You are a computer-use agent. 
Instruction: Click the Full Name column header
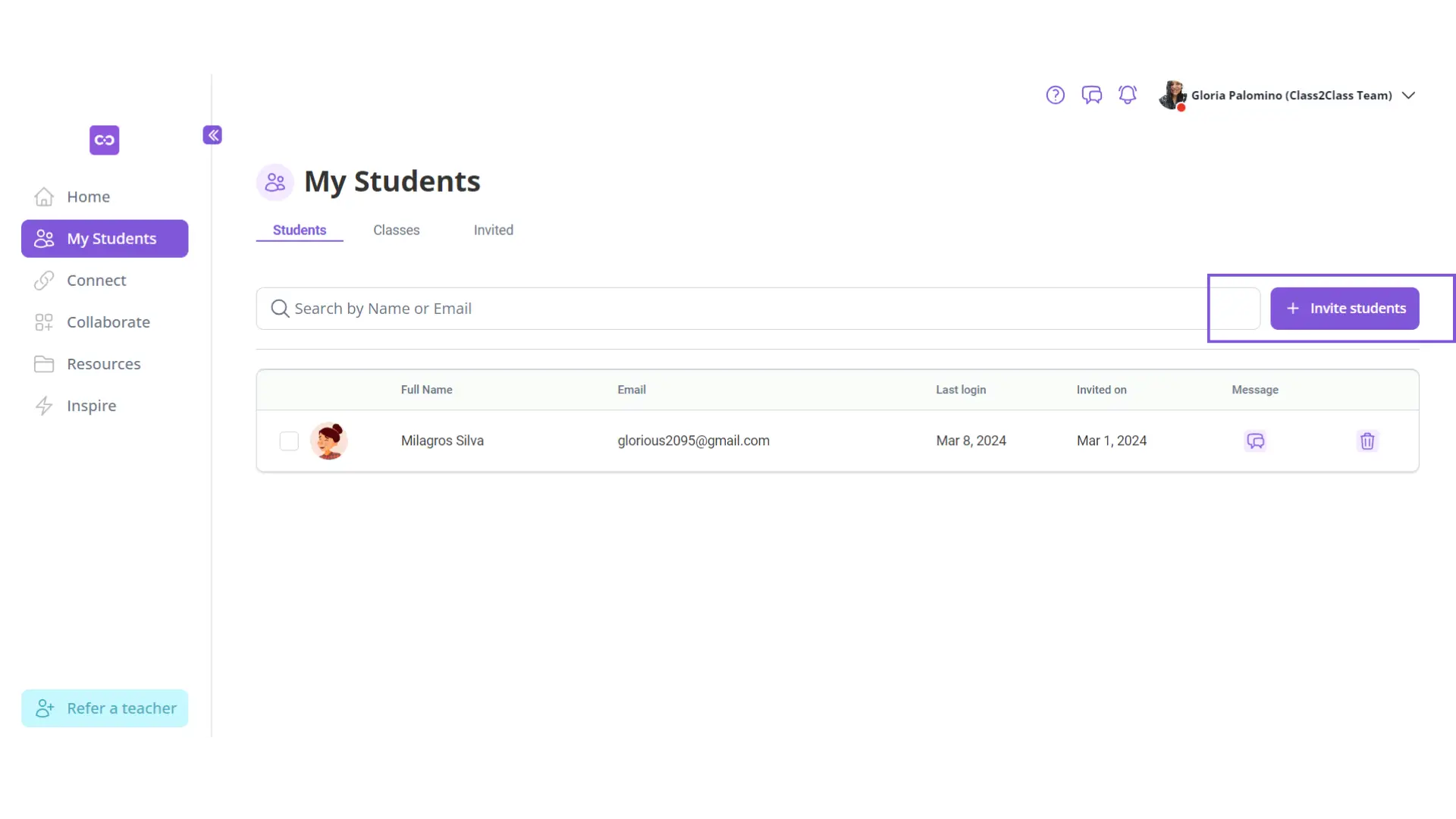click(x=427, y=390)
